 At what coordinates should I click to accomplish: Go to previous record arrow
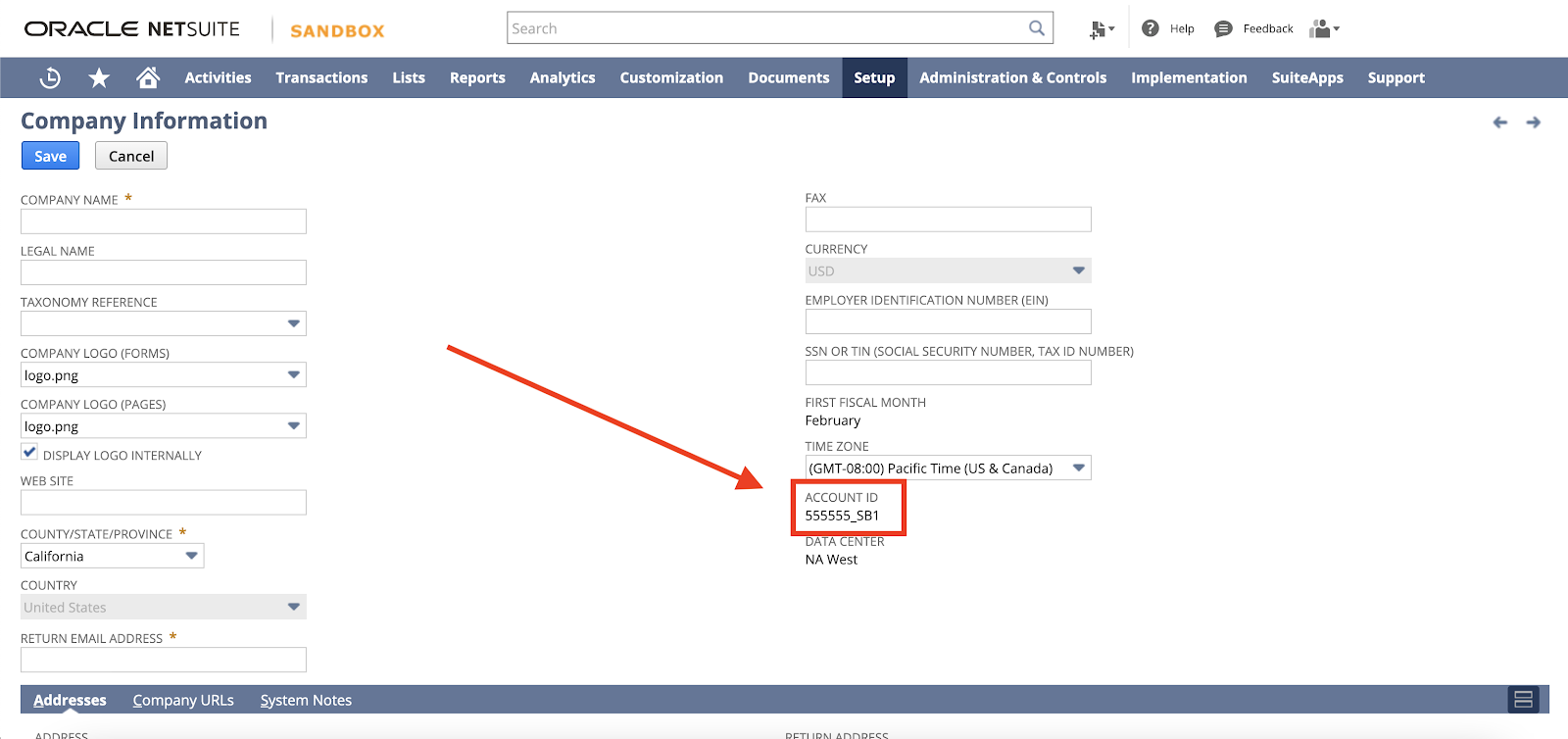(1499, 123)
